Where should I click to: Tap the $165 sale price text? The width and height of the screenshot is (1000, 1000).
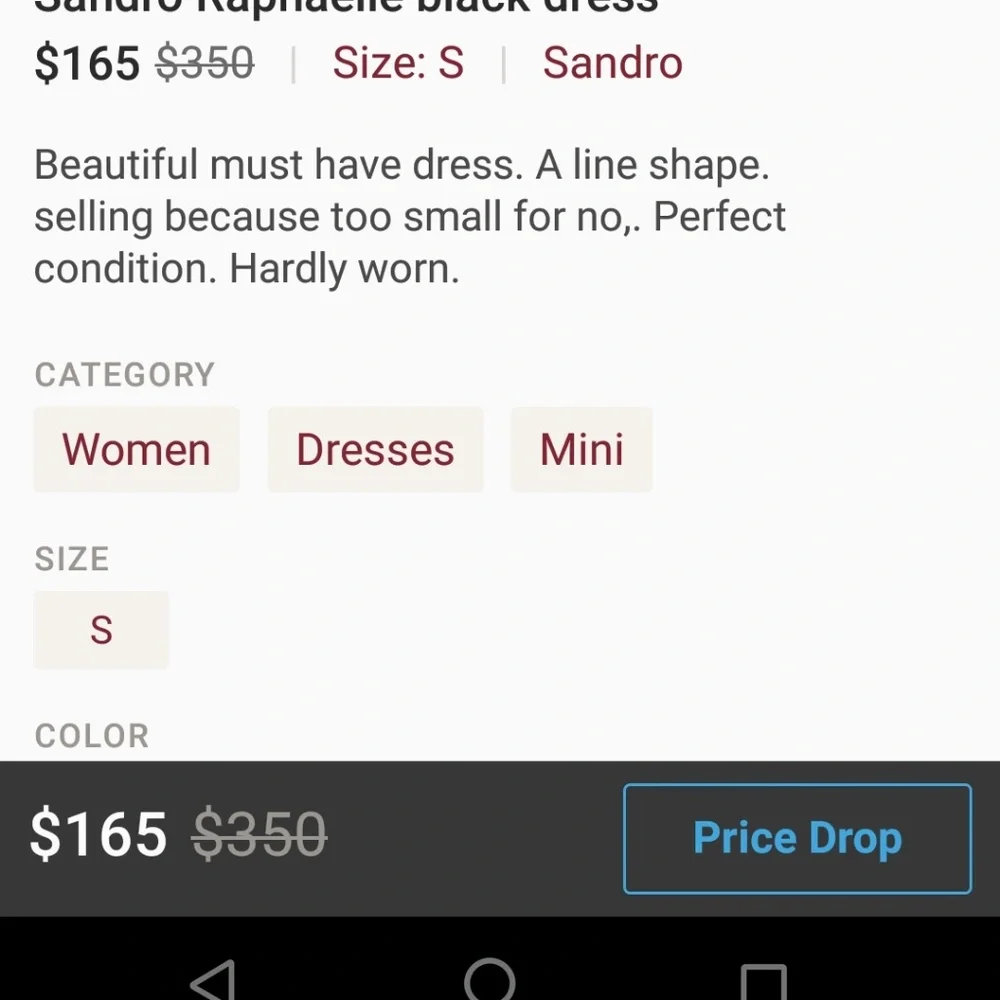pos(85,62)
